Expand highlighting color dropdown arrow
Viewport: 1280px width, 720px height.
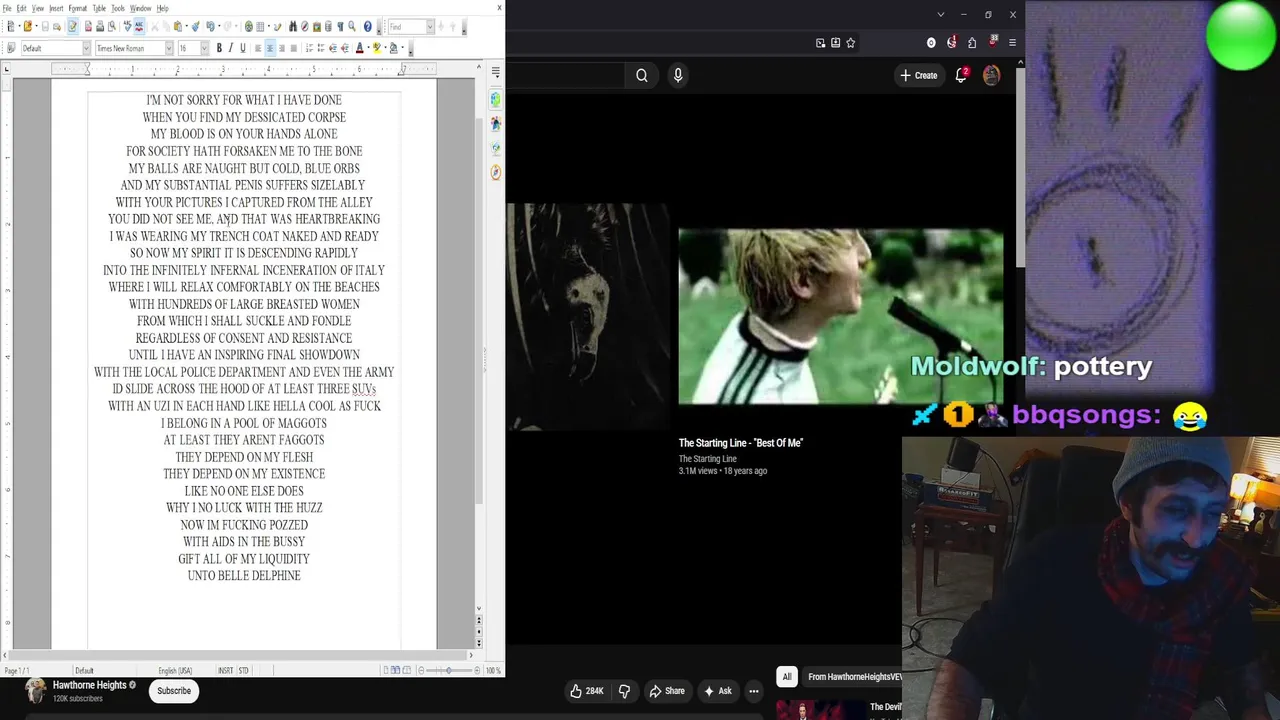coord(386,48)
